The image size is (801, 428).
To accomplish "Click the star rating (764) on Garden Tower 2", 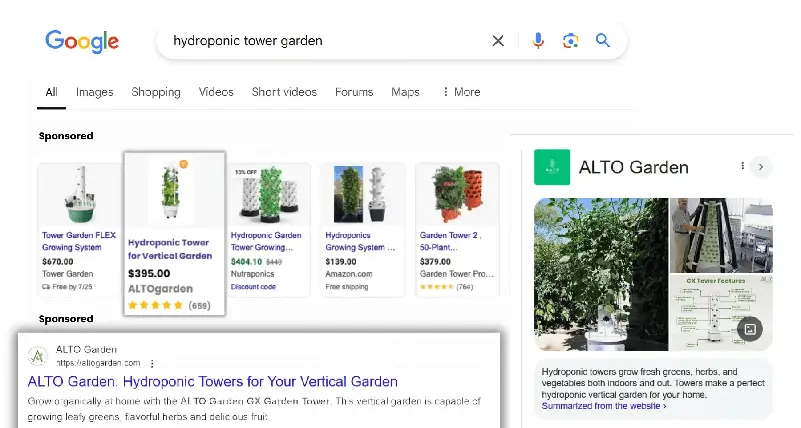I will 446,287.
